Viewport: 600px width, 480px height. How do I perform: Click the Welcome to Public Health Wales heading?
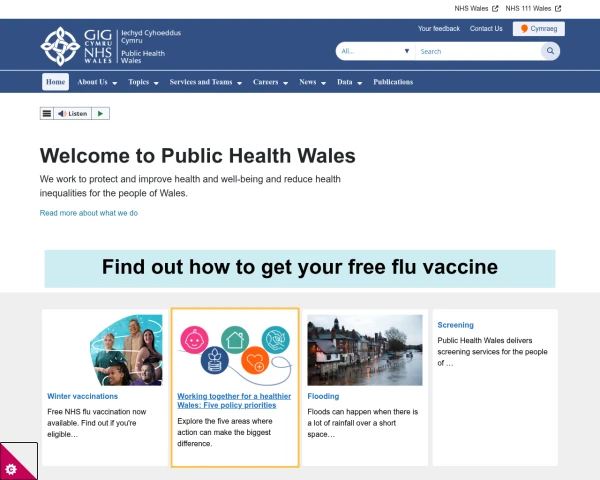tap(198, 156)
